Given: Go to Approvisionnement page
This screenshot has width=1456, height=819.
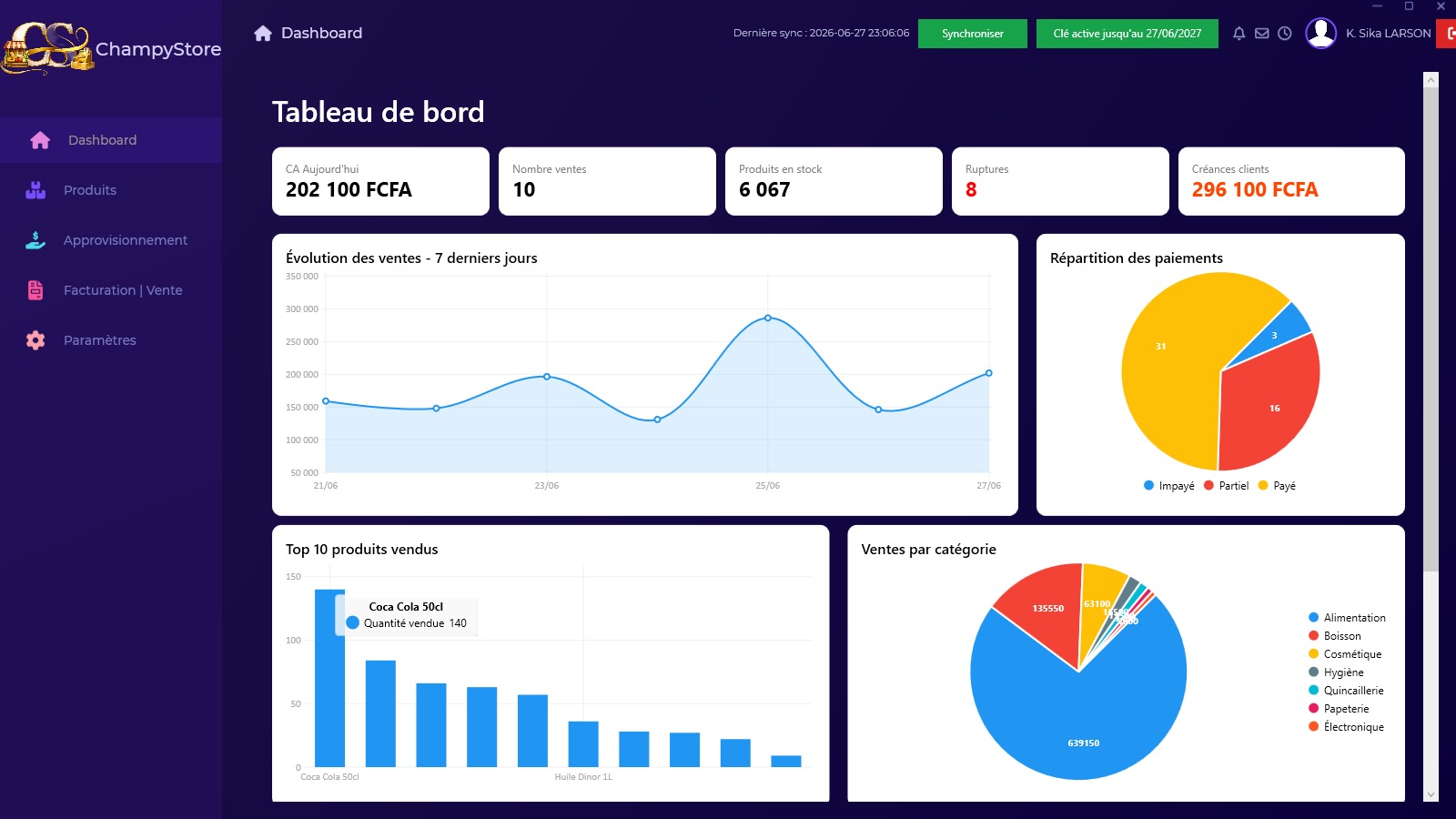Looking at the screenshot, I should tap(111, 240).
